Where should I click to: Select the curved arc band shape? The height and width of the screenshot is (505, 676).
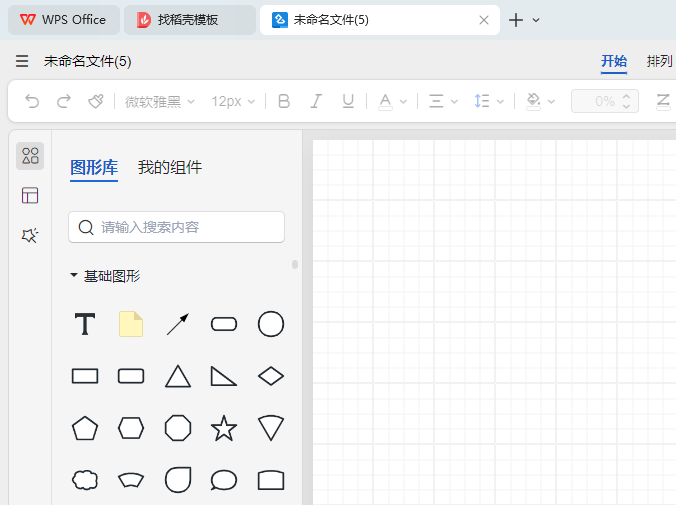[131, 480]
